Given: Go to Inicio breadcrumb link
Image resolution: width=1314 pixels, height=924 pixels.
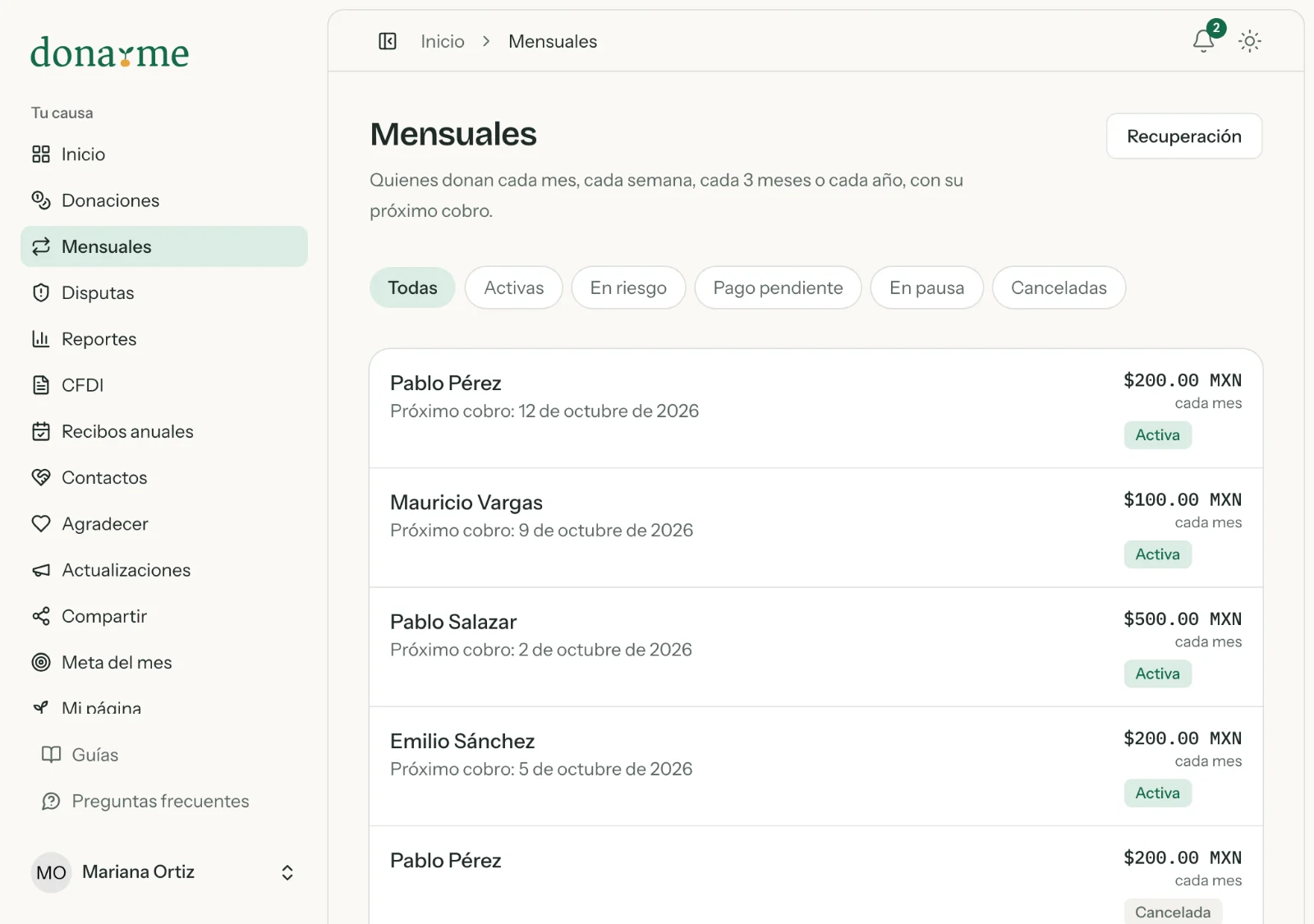Looking at the screenshot, I should [x=443, y=41].
